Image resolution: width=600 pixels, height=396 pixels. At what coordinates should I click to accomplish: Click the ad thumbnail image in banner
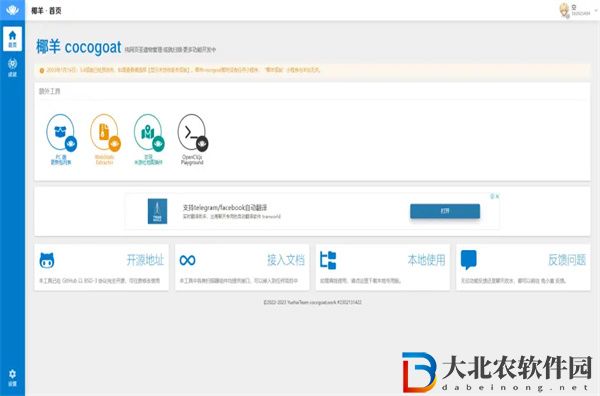point(158,211)
